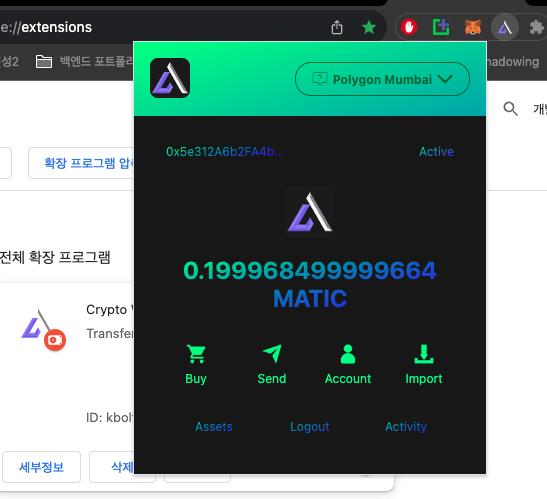Click the 확장 프로그램 압축 button
The height and width of the screenshot is (499, 547).
click(x=81, y=163)
